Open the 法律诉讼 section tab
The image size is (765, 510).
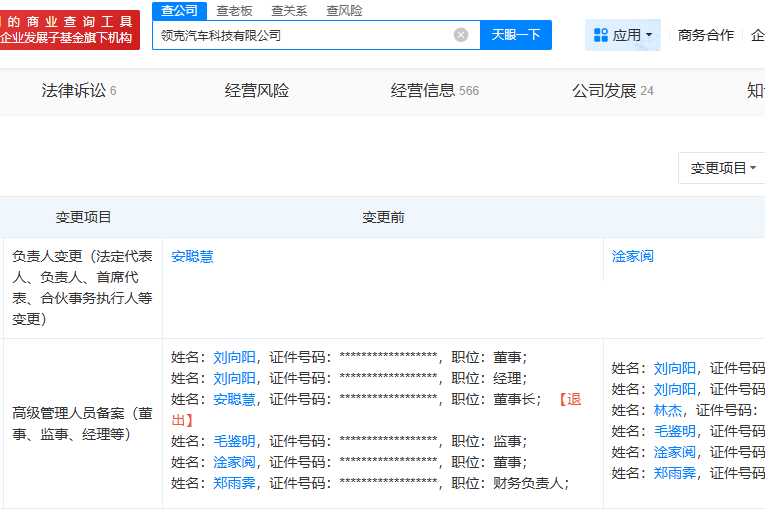79,91
